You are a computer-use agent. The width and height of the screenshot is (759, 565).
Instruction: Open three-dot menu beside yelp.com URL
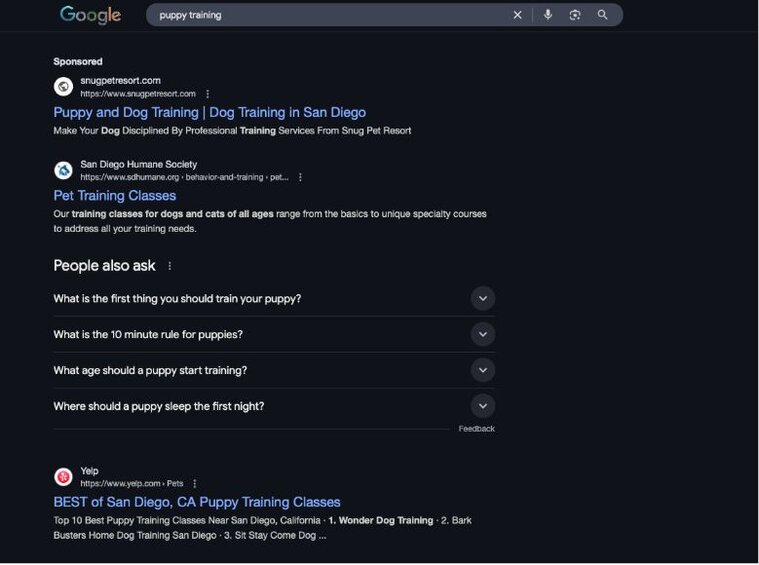(x=195, y=484)
